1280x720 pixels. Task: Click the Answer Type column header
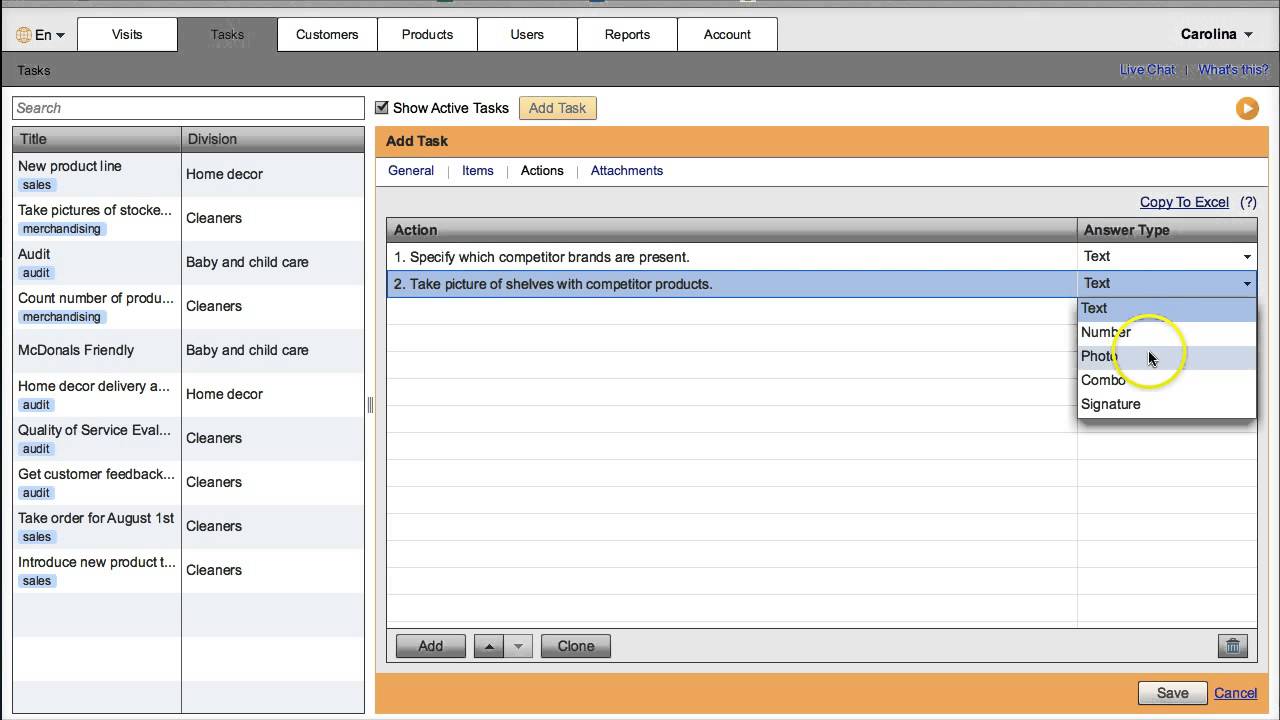[1167, 230]
